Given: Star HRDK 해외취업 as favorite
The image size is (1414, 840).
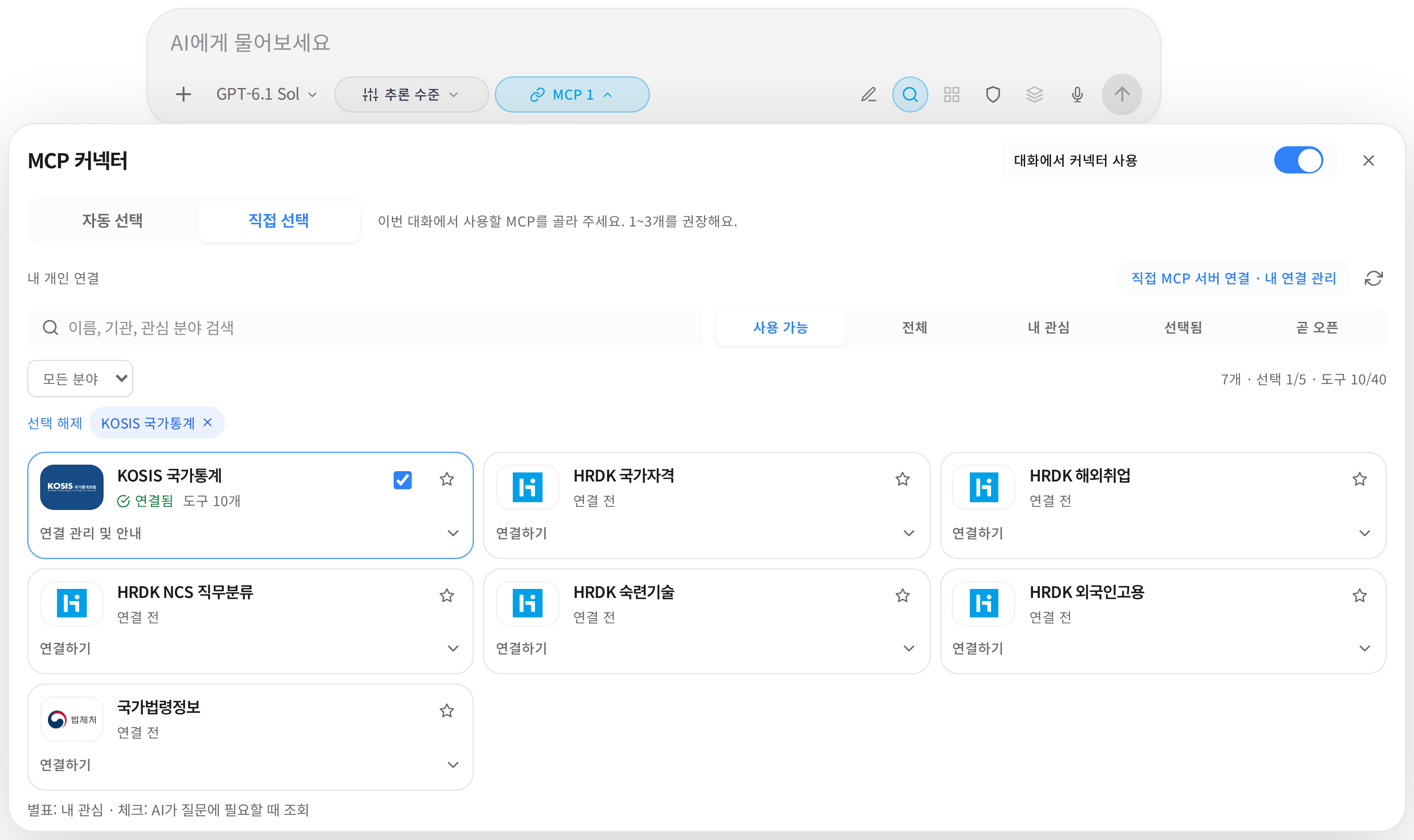Looking at the screenshot, I should 1359,479.
